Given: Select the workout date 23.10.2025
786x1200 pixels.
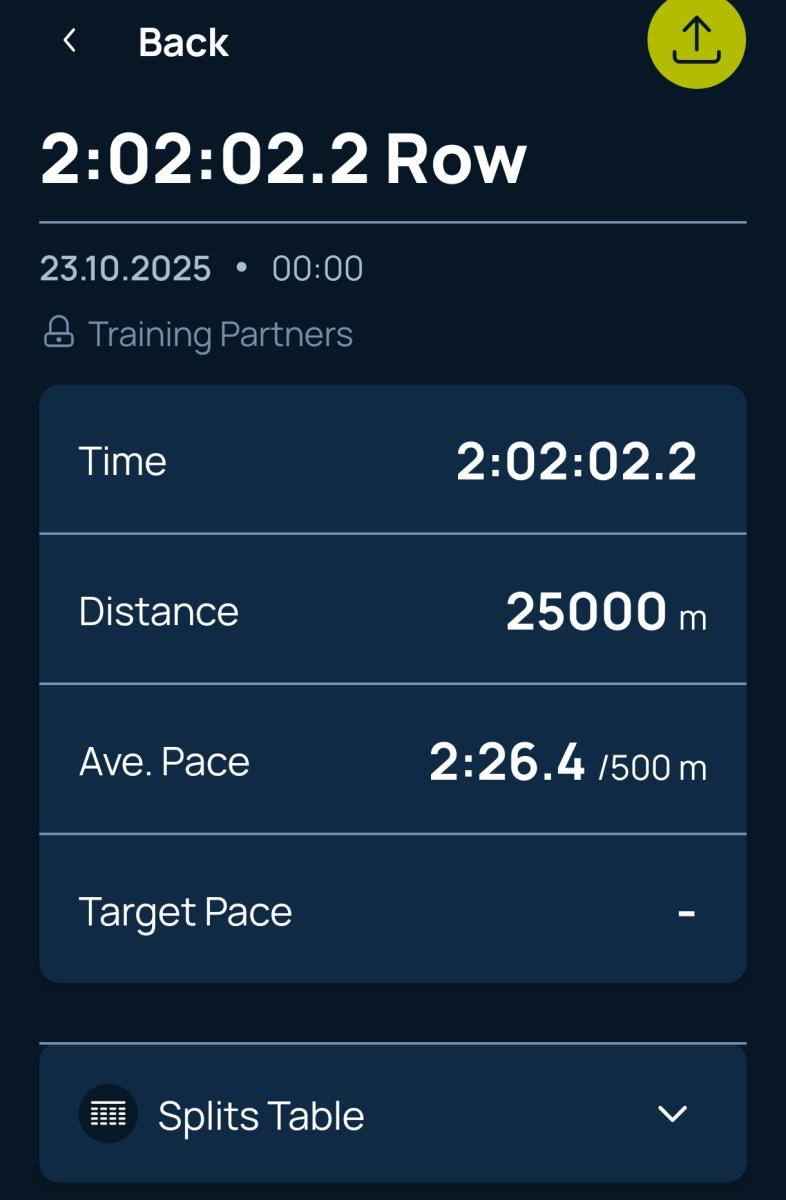Looking at the screenshot, I should [126, 268].
